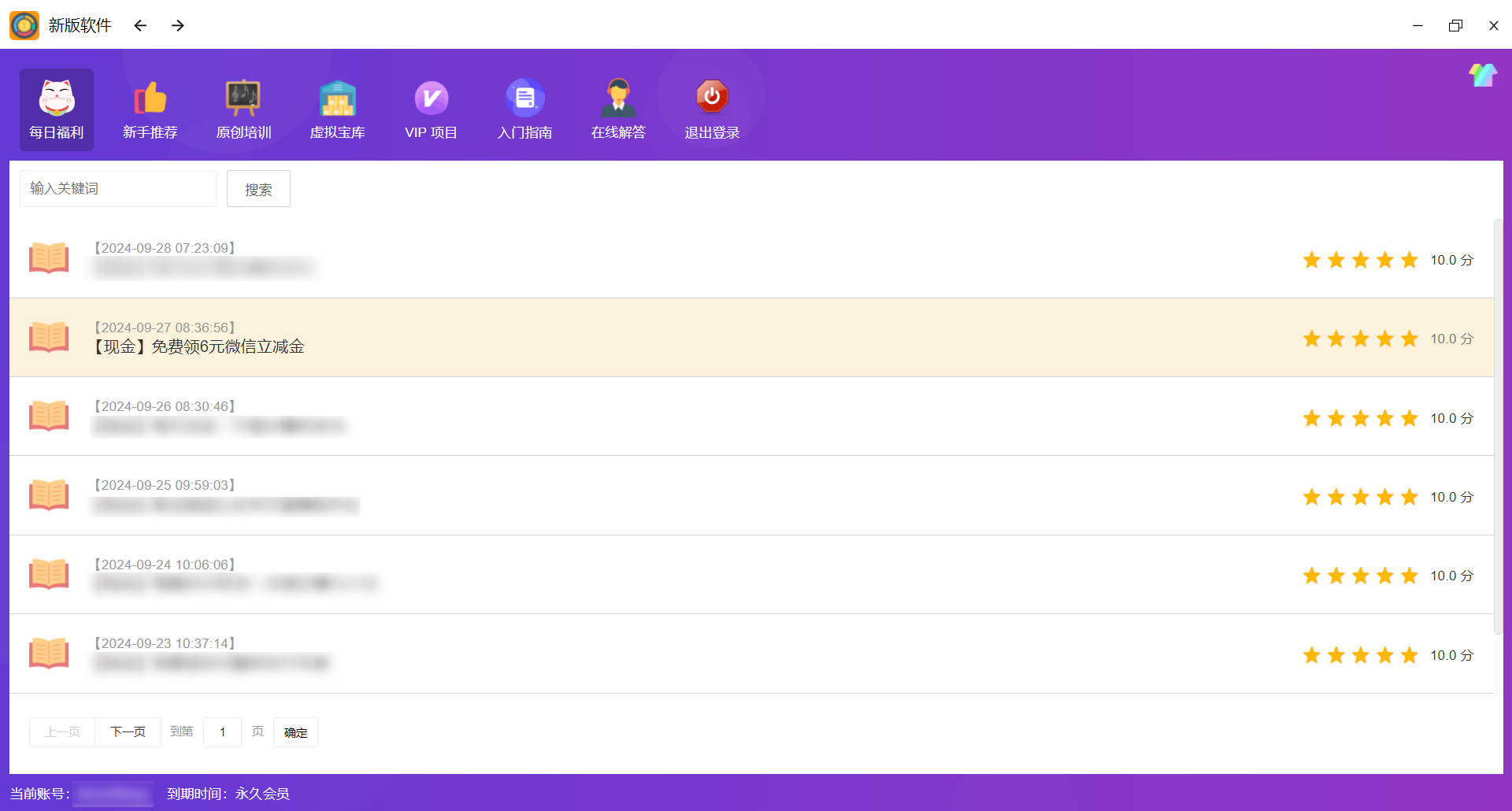Open the 原创培训 blackboard icon
Image resolution: width=1512 pixels, height=811 pixels.
click(x=243, y=98)
